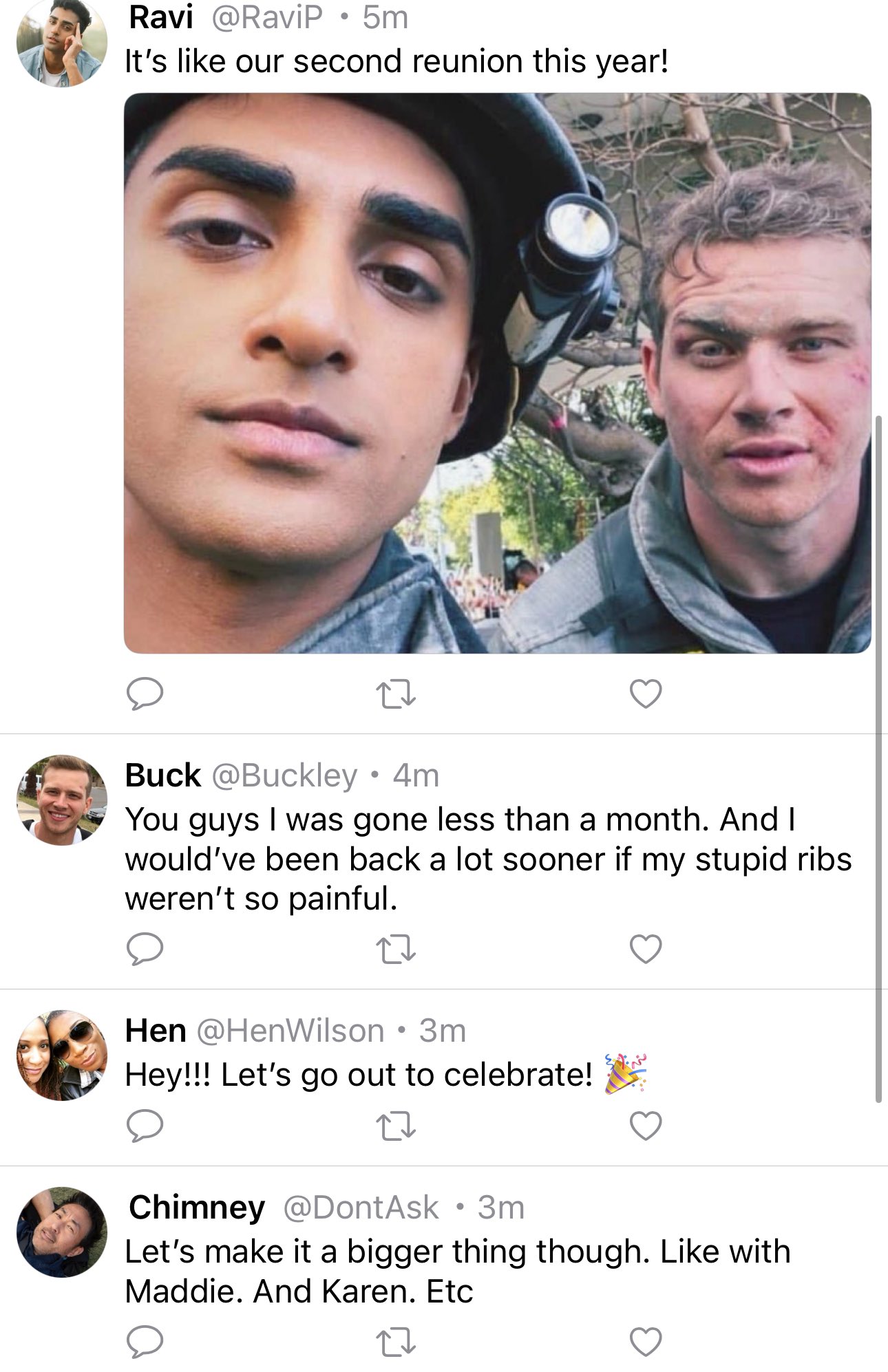Retweet Hen's celebrate tweet
Screen dimensions: 888x1372
pyautogui.click(x=397, y=1126)
